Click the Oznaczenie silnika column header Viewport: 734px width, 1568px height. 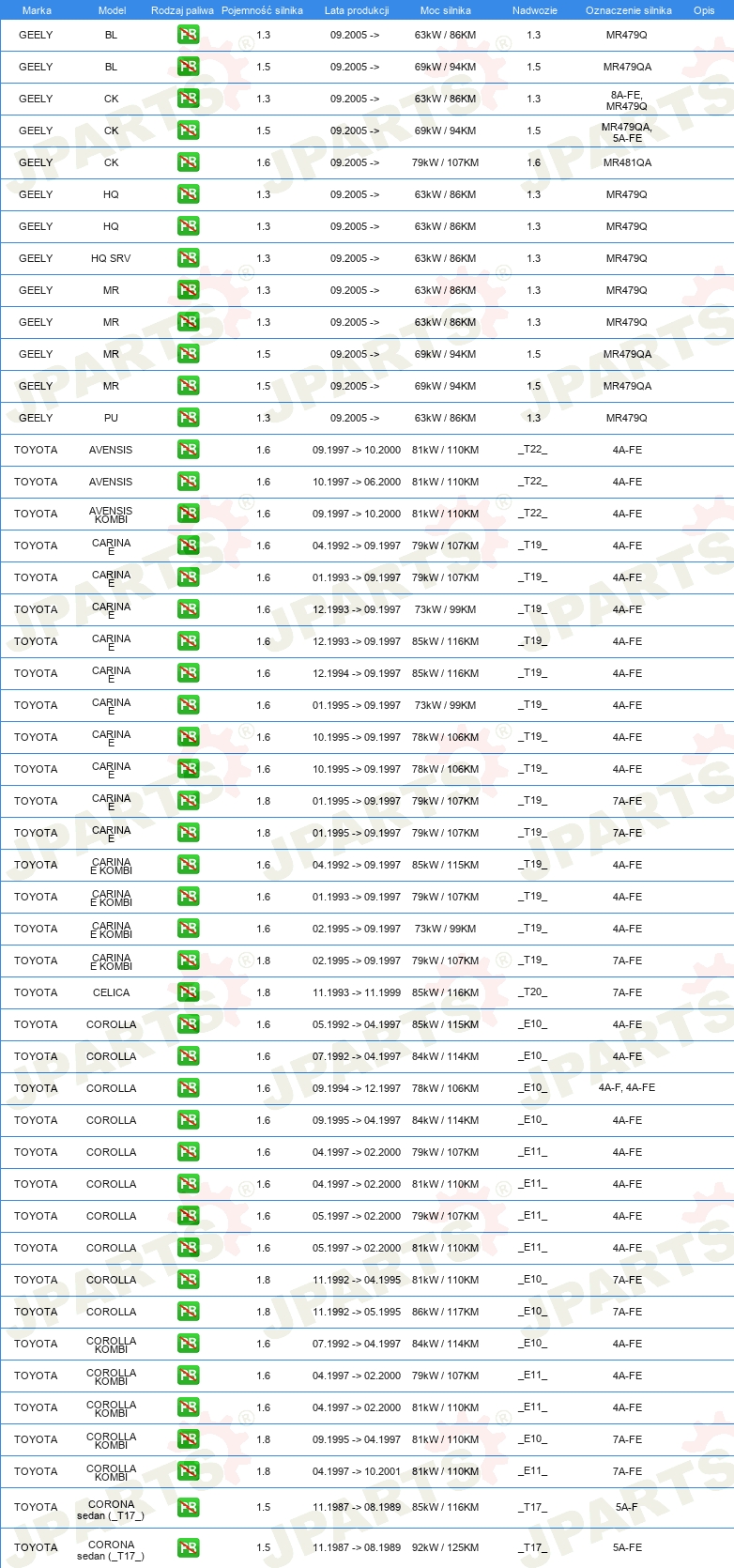(x=629, y=10)
